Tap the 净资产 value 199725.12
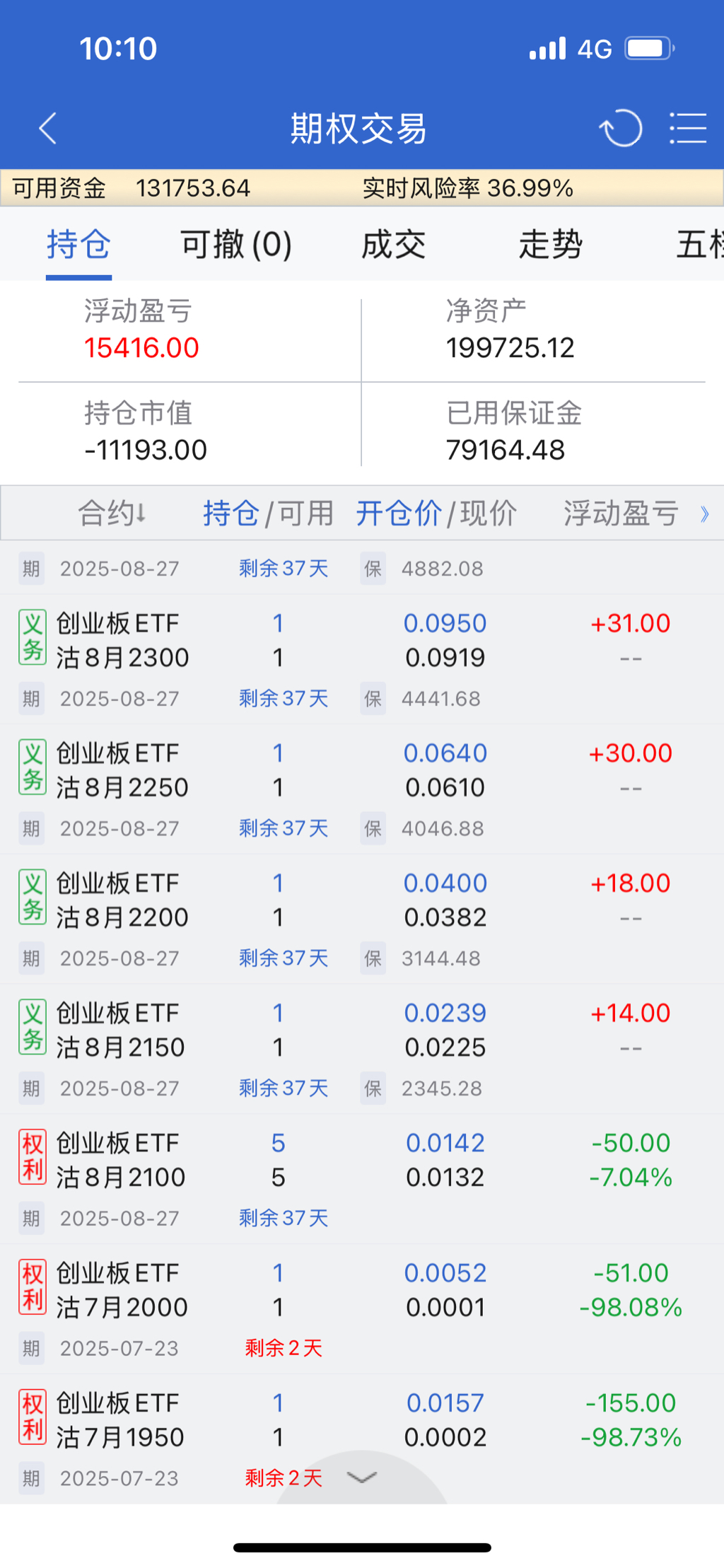Image resolution: width=724 pixels, height=1568 pixels. tap(510, 348)
